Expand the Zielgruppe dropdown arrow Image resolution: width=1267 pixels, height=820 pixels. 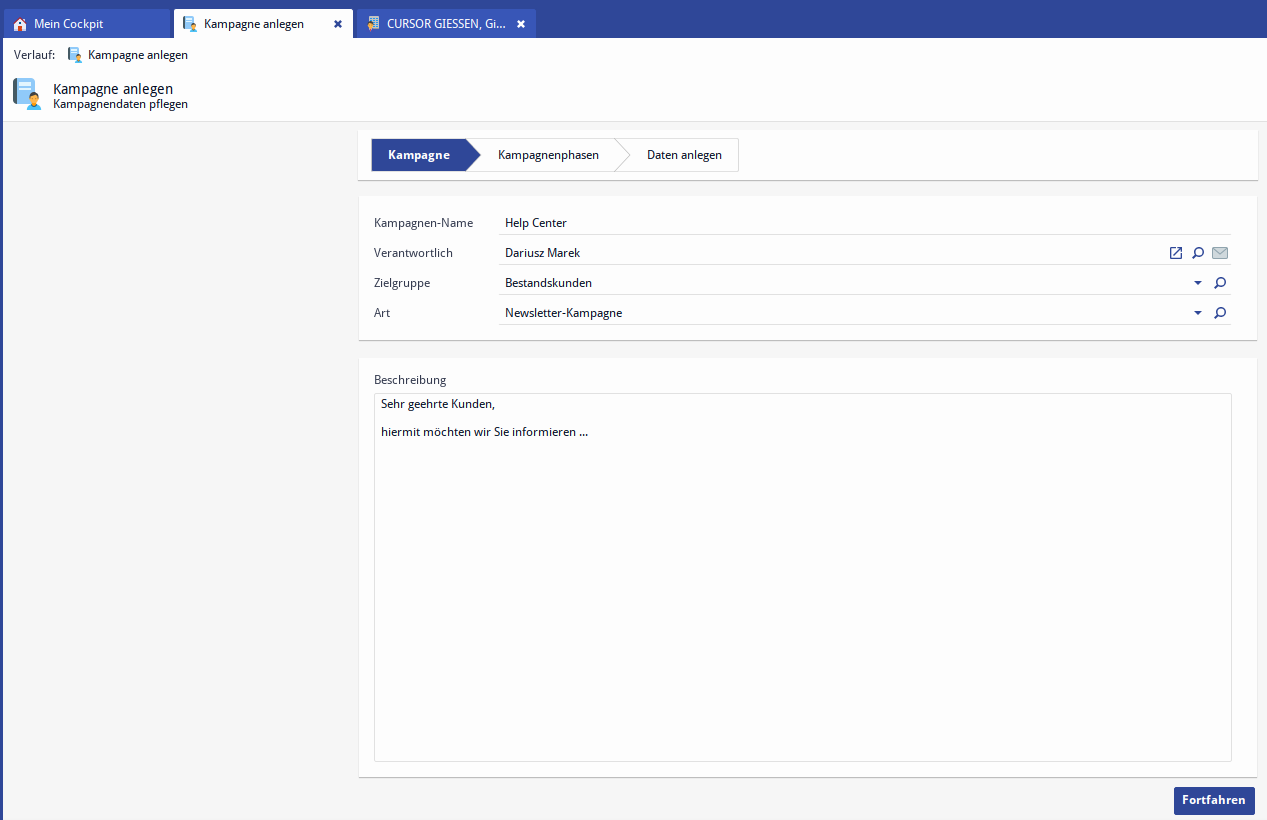point(1198,283)
